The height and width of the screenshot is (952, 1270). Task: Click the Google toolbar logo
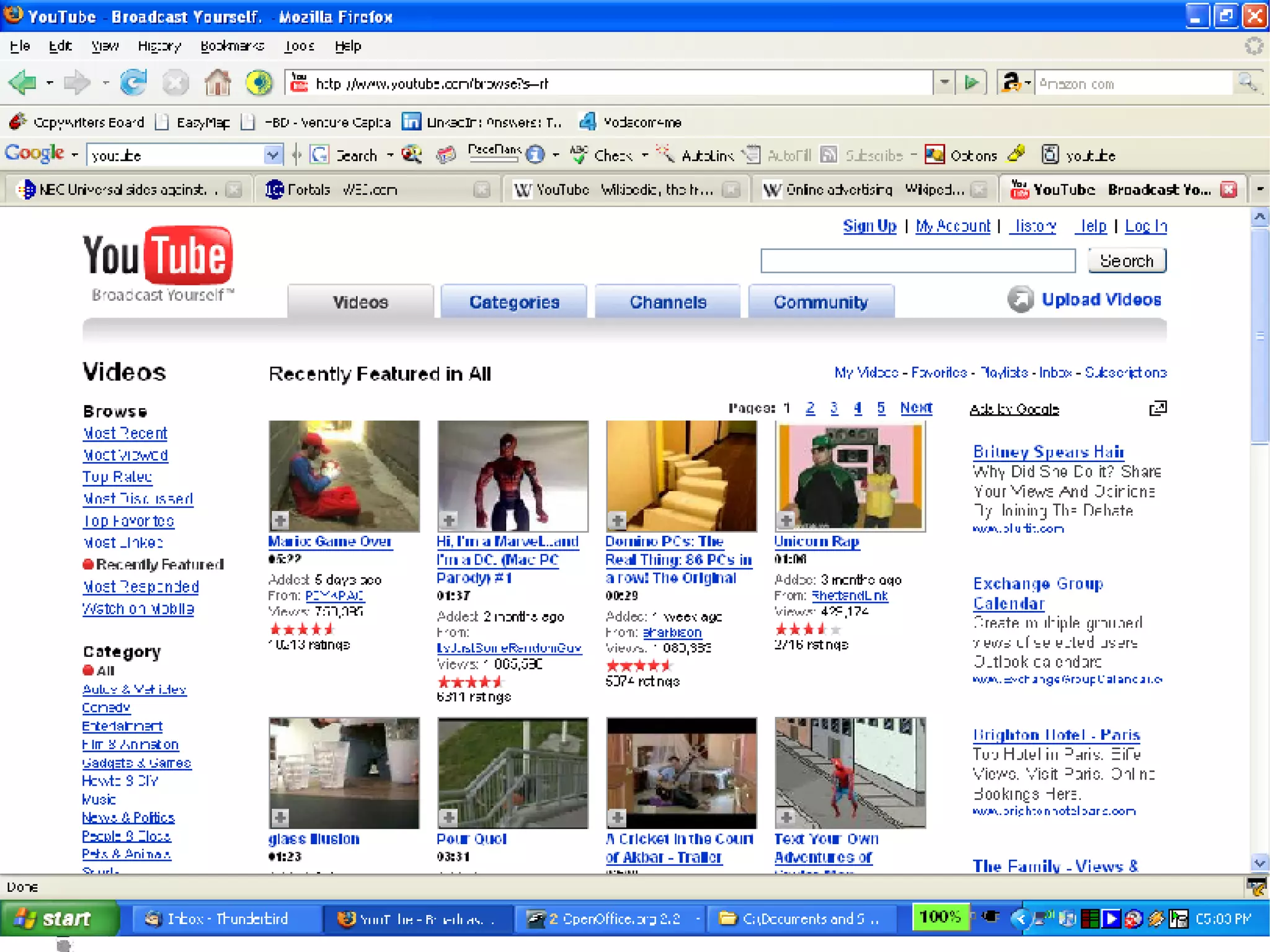point(35,154)
